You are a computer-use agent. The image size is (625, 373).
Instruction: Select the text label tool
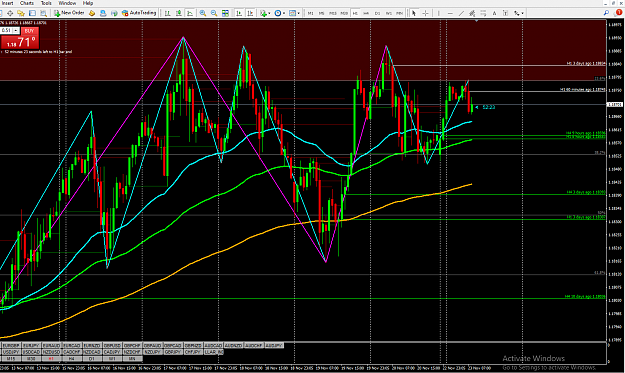pos(505,13)
